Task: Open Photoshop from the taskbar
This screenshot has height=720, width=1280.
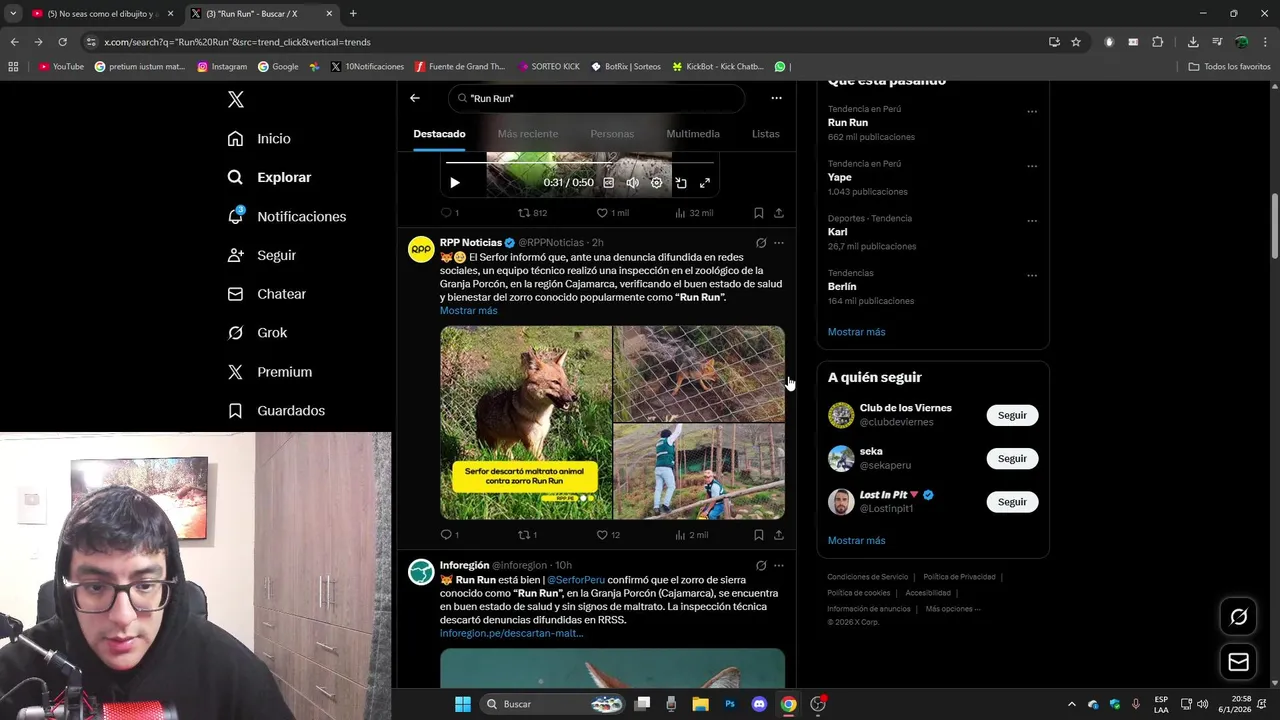Action: [730, 704]
